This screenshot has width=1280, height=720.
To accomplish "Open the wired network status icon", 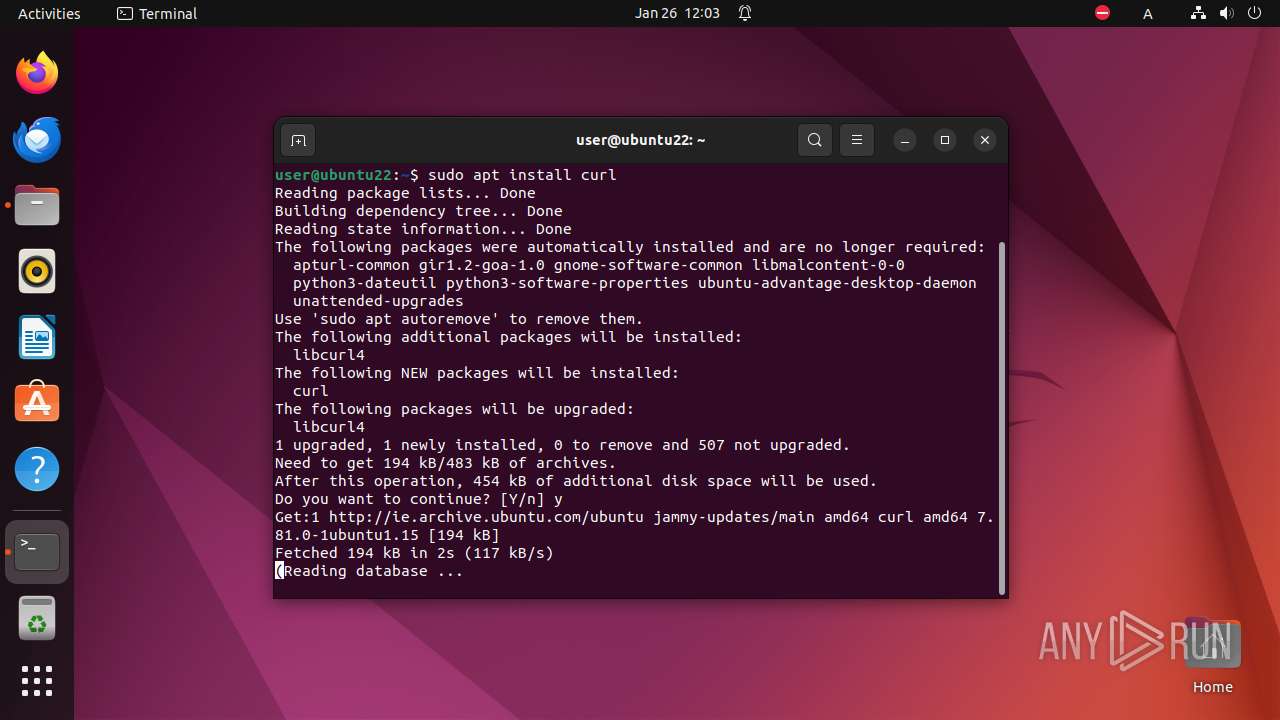I will (x=1198, y=13).
